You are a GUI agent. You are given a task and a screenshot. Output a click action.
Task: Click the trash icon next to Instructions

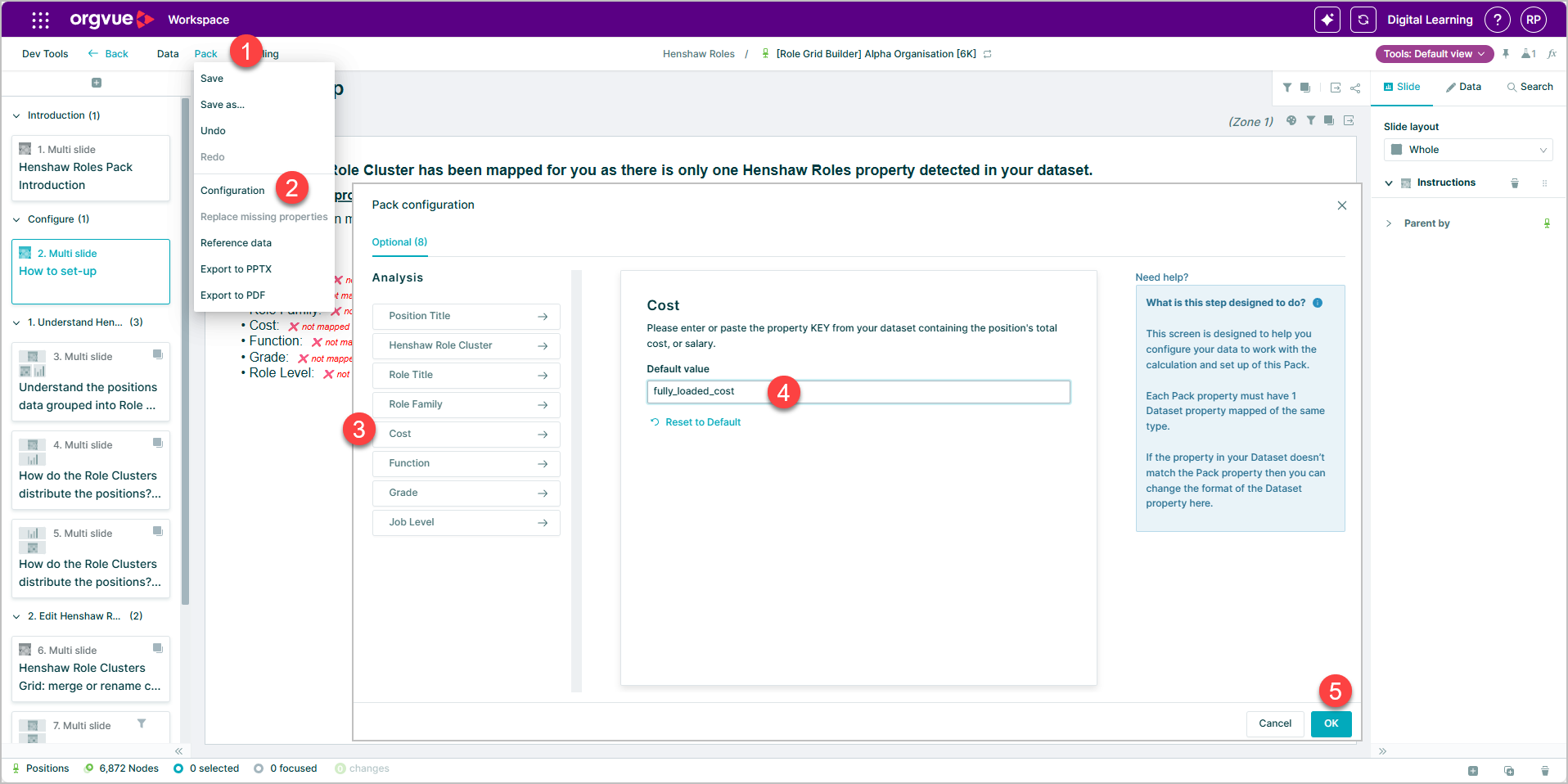click(x=1515, y=183)
